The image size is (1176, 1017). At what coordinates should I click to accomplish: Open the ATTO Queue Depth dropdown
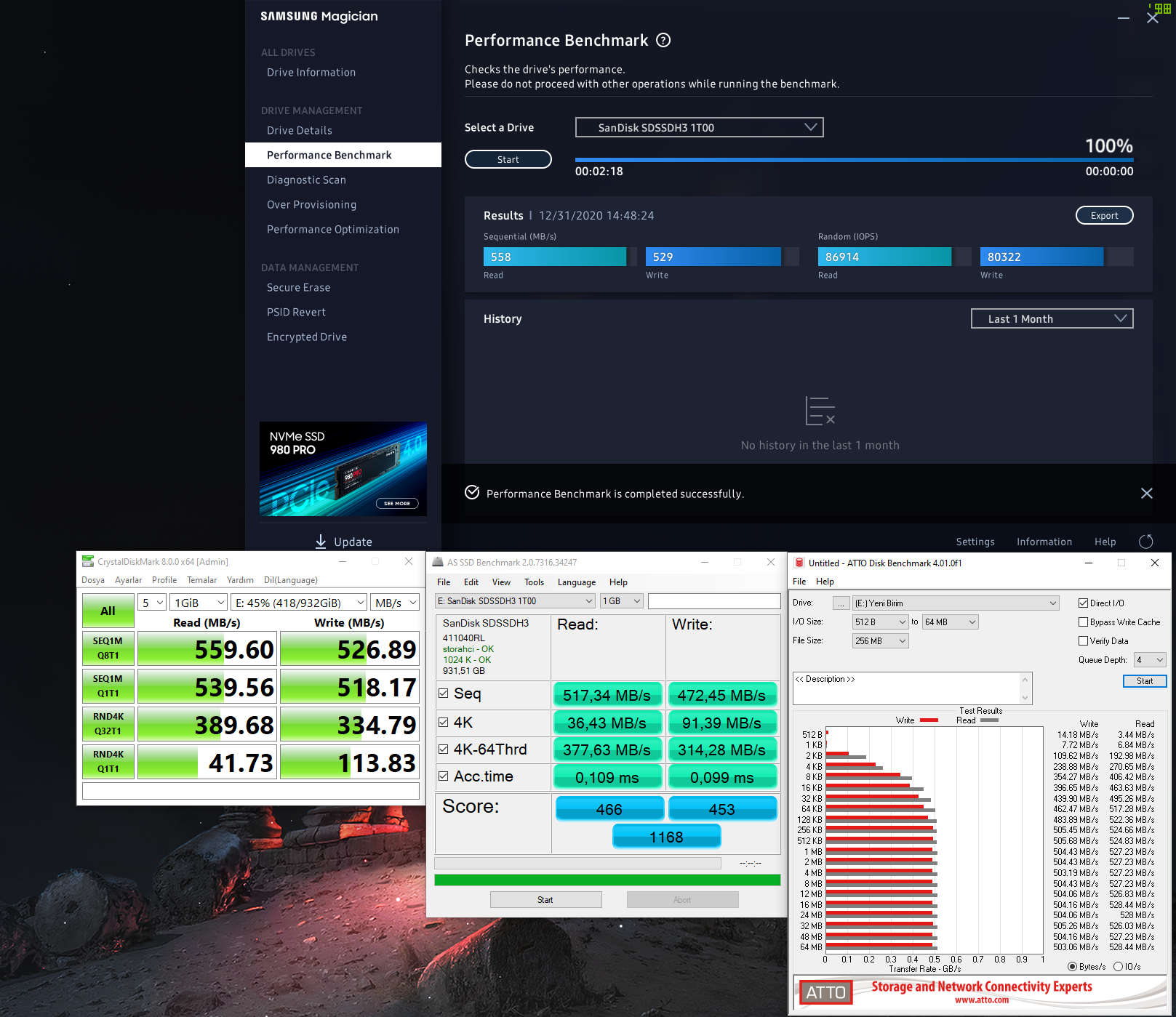pyautogui.click(x=1150, y=660)
